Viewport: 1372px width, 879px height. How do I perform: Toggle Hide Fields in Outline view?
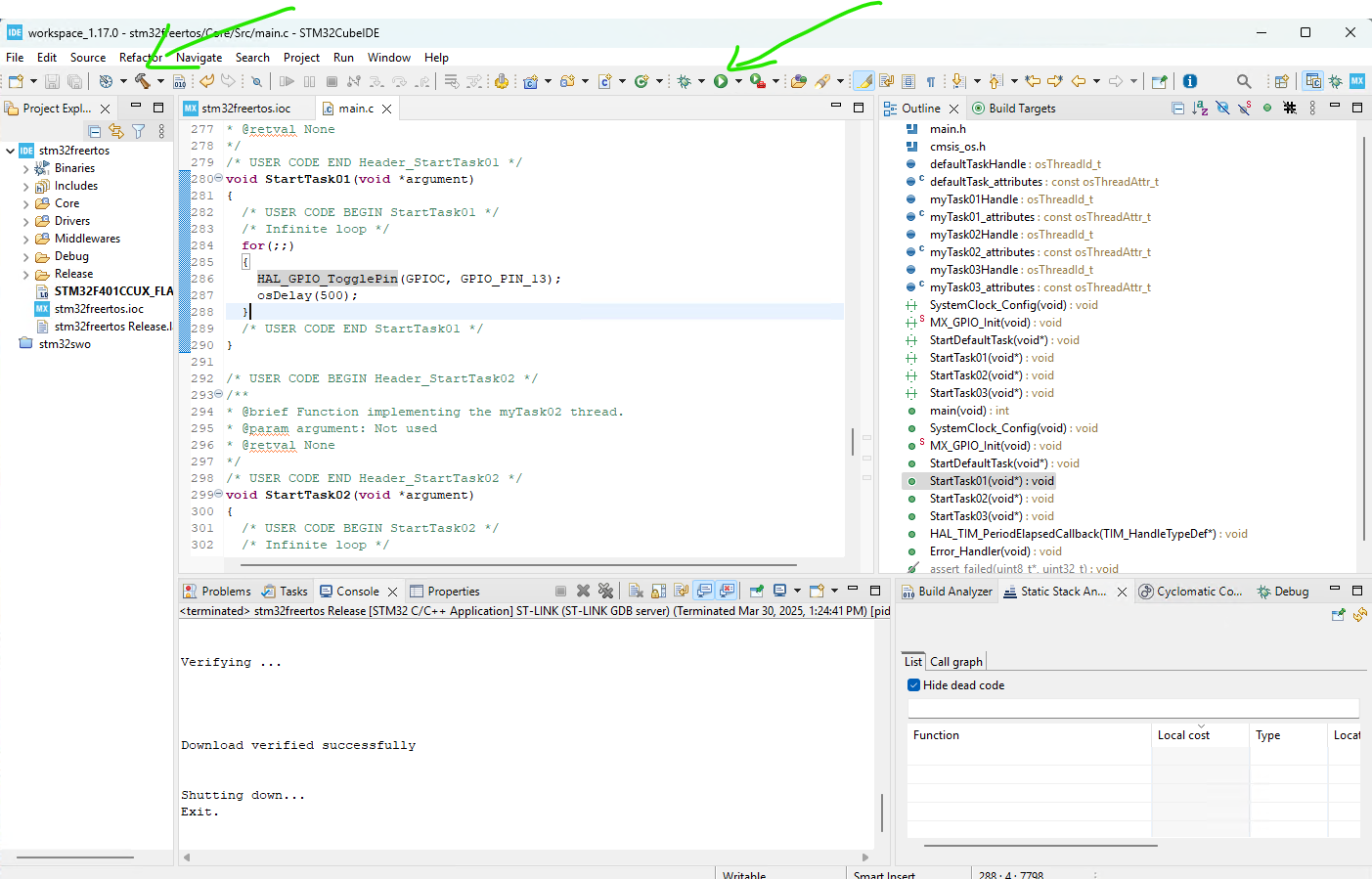(x=1222, y=109)
